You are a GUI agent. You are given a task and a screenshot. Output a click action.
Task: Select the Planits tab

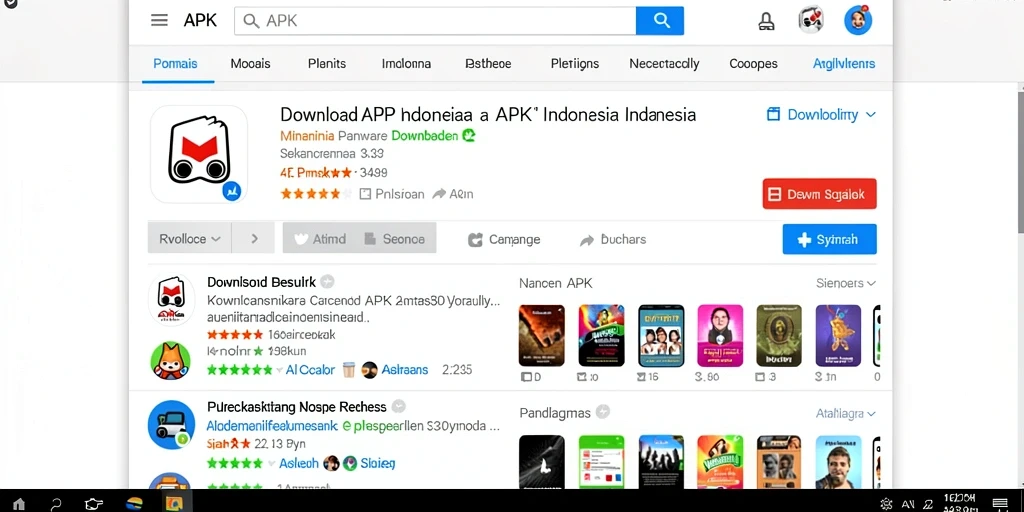click(x=327, y=64)
